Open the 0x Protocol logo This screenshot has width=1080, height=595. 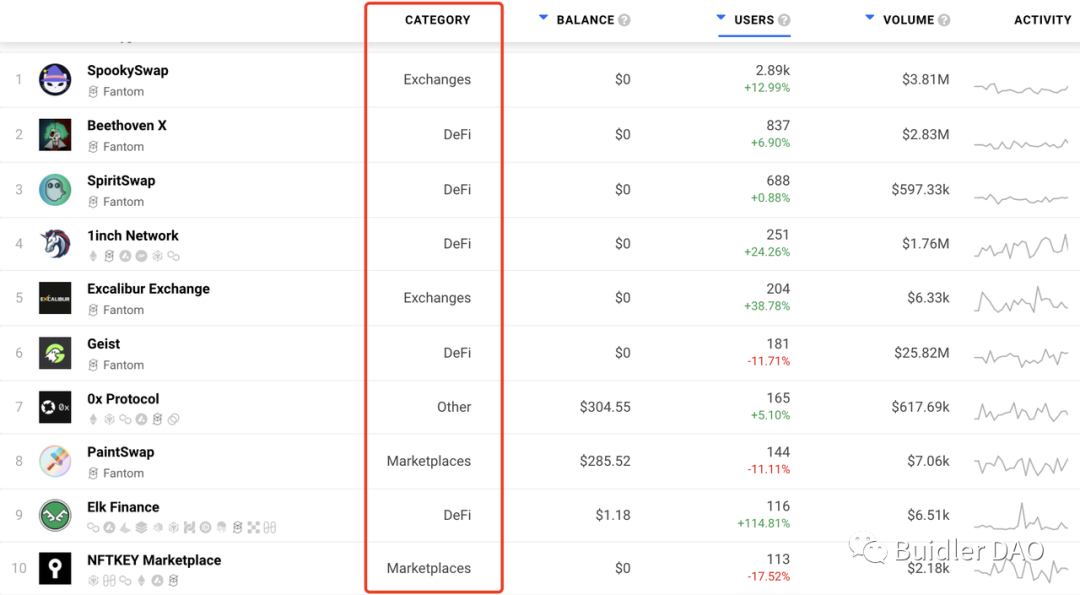click(x=55, y=407)
